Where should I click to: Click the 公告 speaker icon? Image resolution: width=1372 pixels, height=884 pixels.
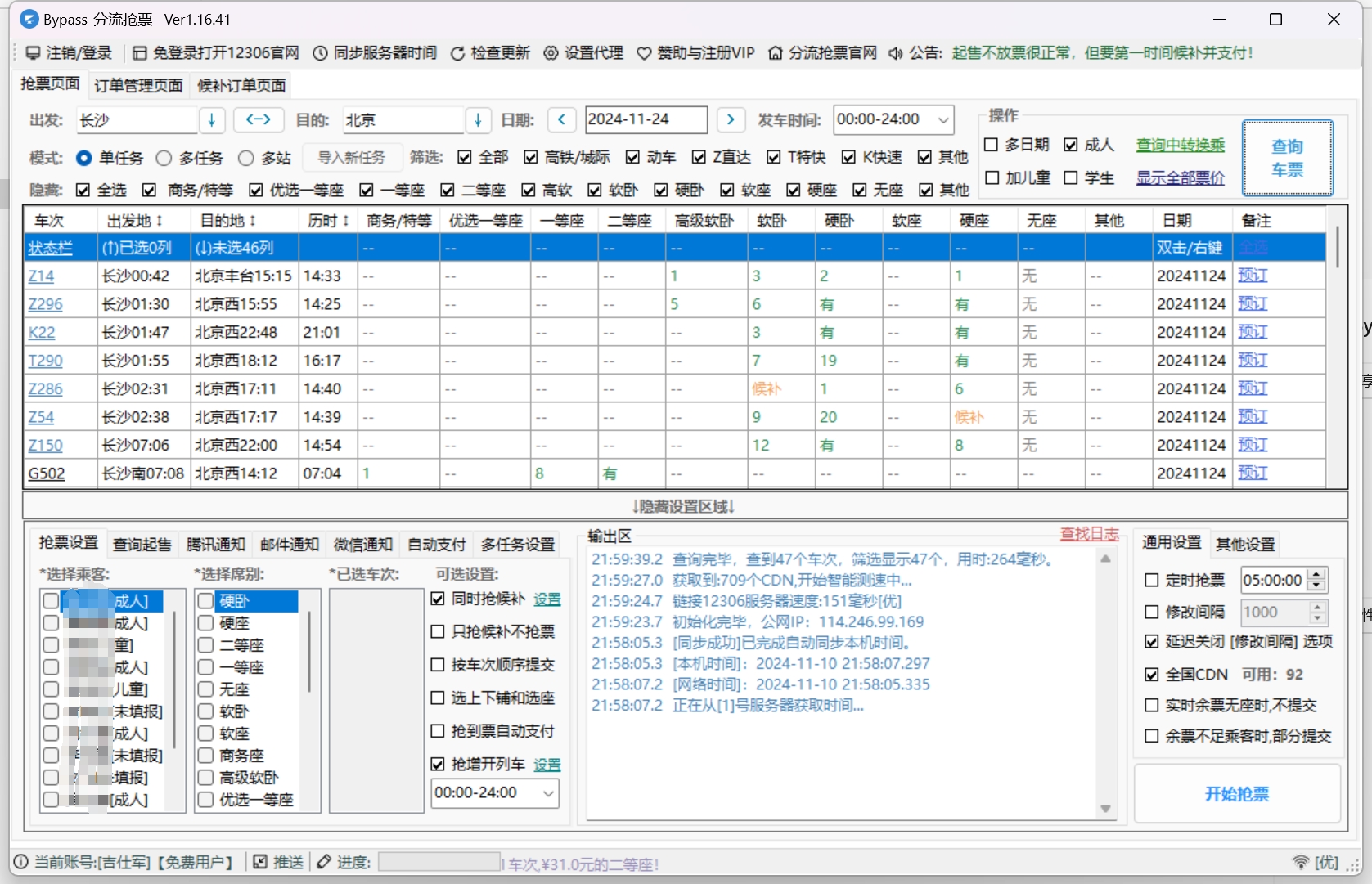pyautogui.click(x=896, y=53)
